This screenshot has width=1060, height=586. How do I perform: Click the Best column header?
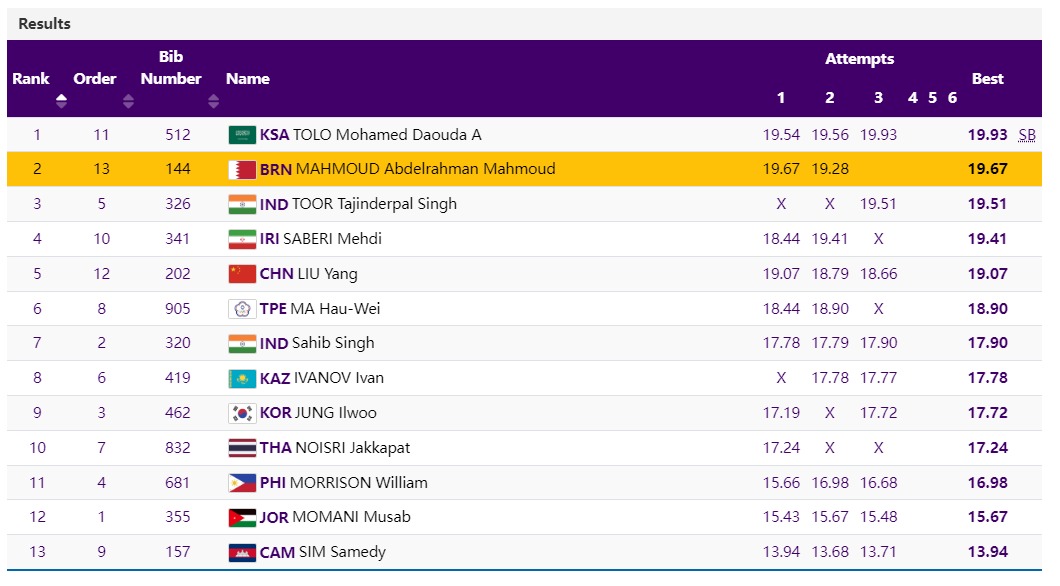pyautogui.click(x=987, y=79)
